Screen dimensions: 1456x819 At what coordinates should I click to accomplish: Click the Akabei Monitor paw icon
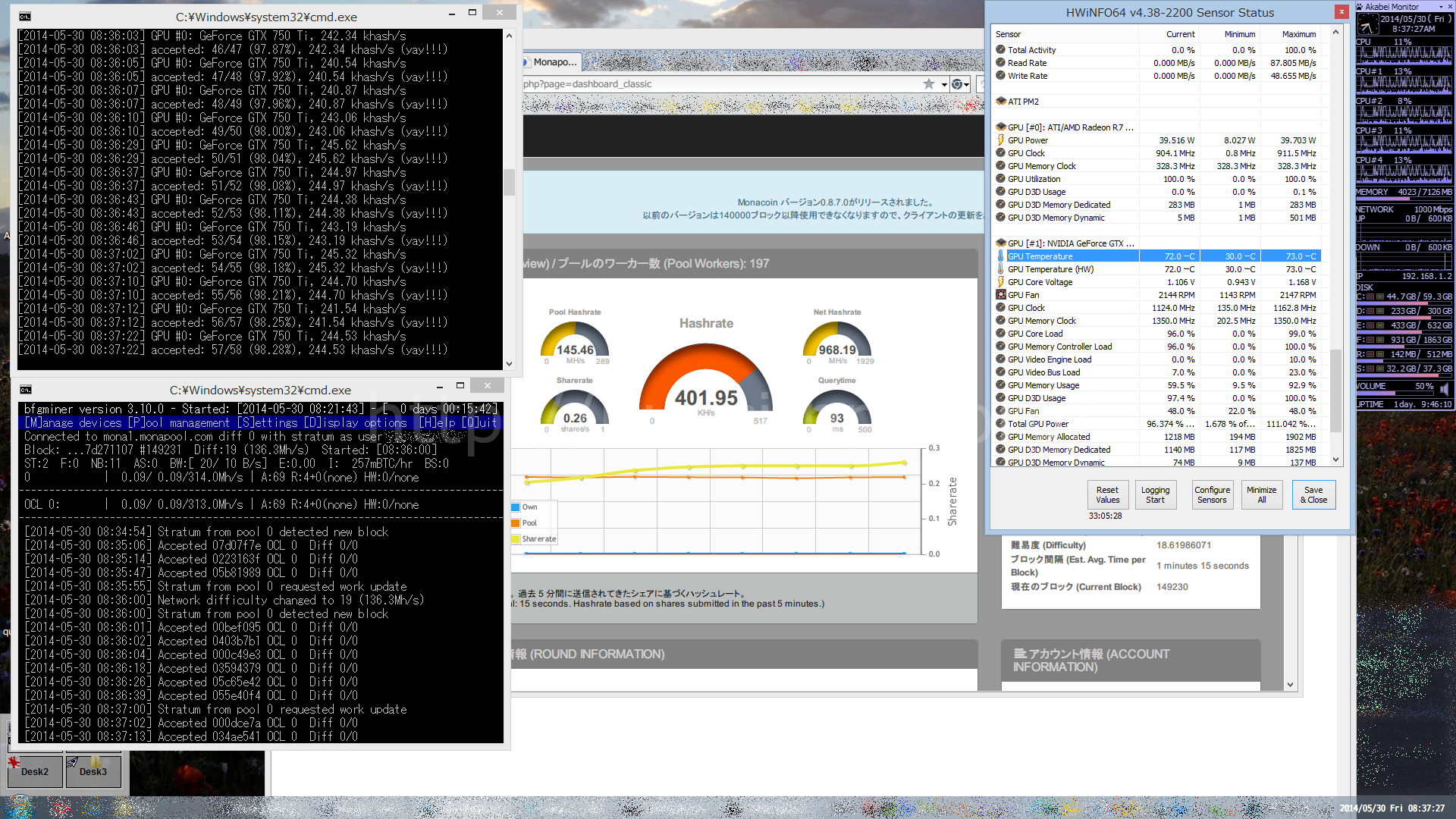(1360, 6)
